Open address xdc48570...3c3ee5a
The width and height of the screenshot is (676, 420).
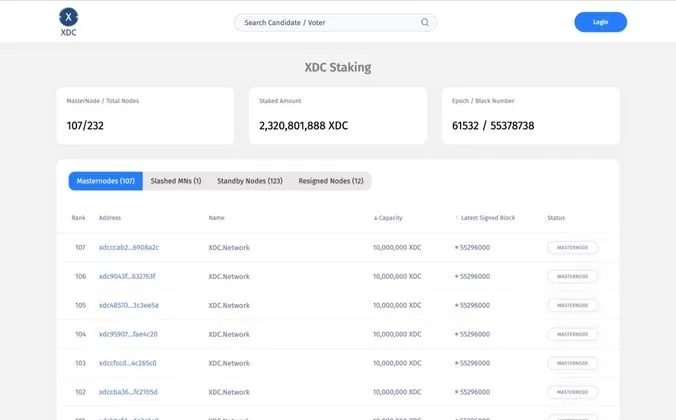pyautogui.click(x=128, y=305)
